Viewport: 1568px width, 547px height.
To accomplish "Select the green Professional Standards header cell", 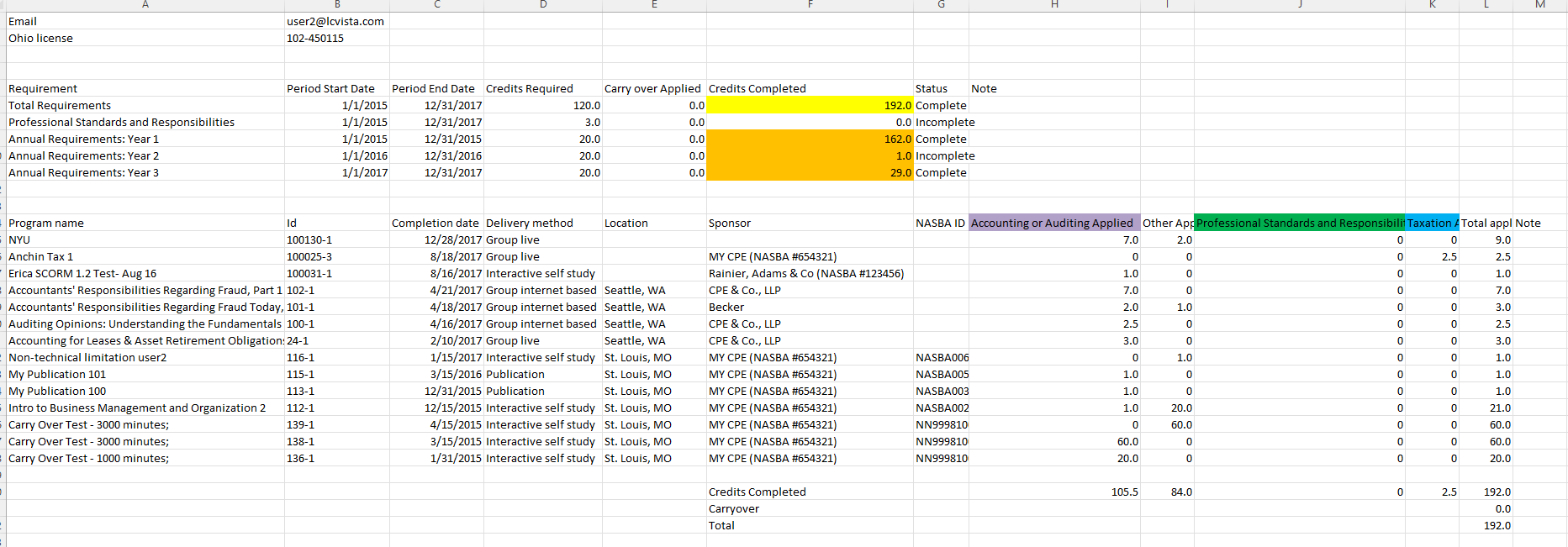I will 1299,224.
